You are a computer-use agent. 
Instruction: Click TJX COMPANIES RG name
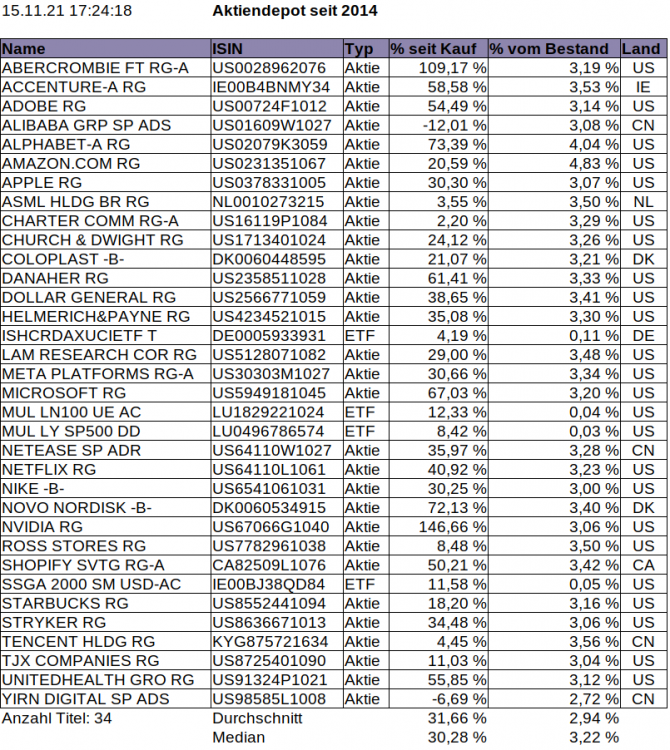[x=105, y=661]
